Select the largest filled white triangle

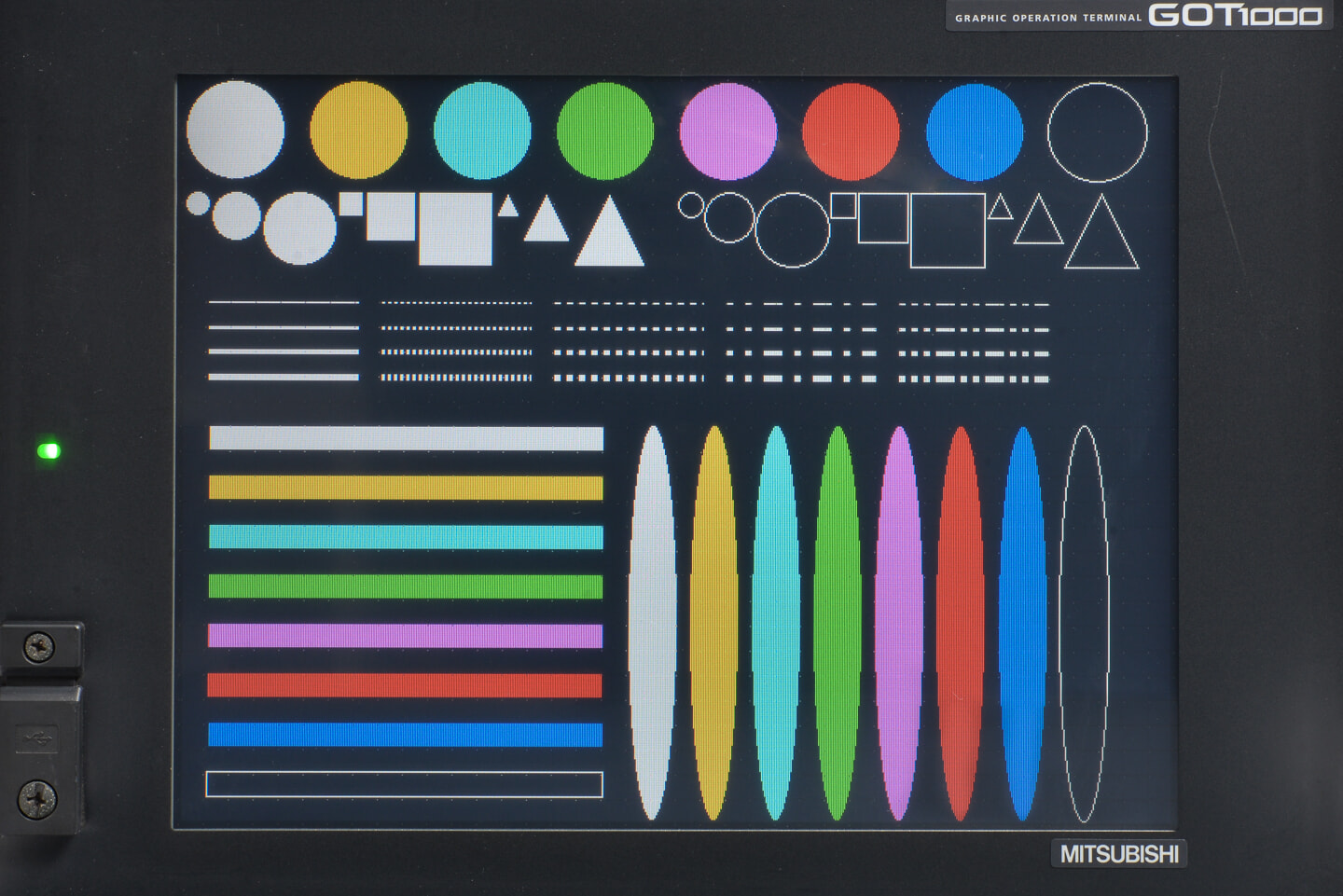(x=609, y=230)
